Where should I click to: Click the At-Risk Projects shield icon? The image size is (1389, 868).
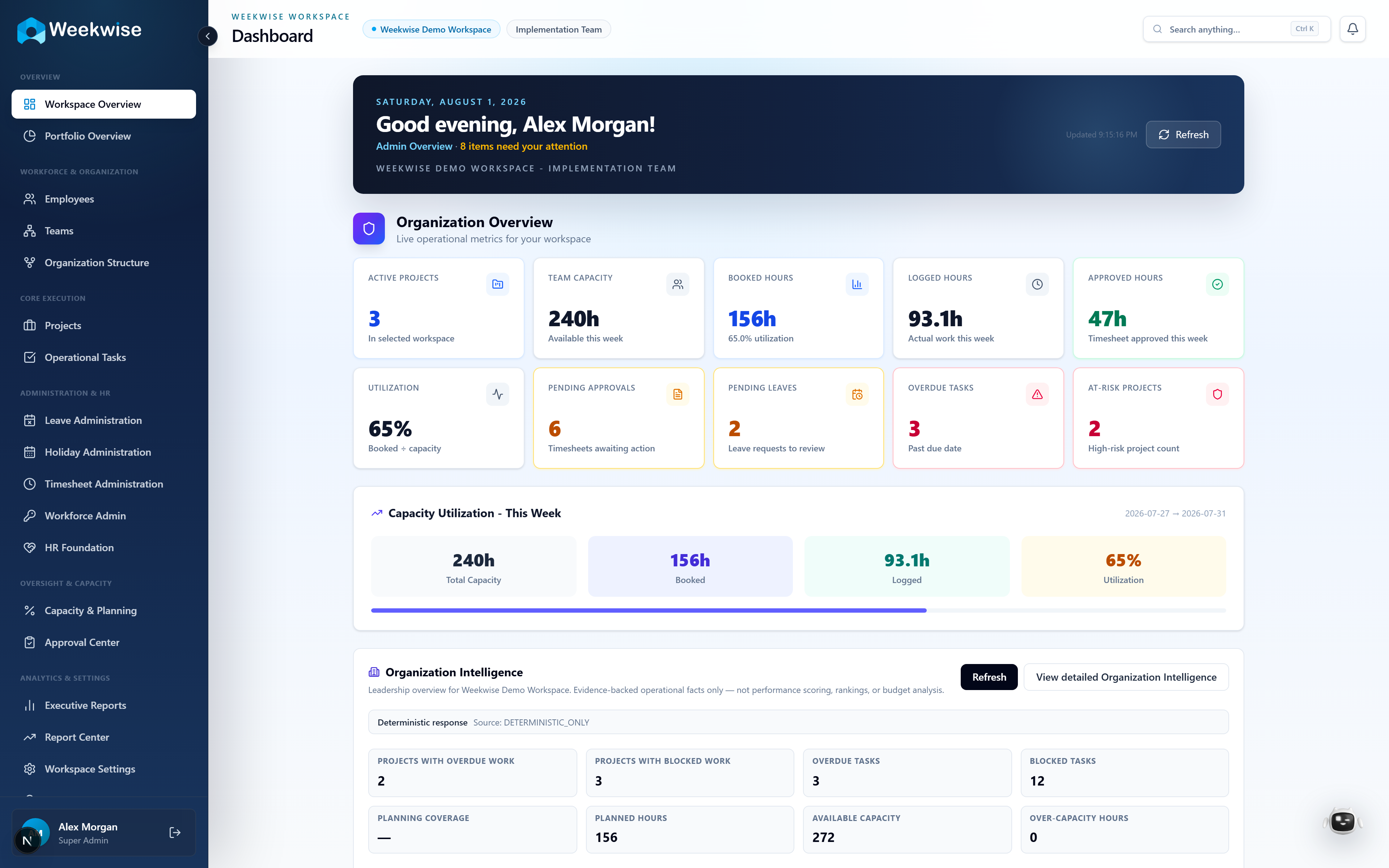click(1217, 394)
